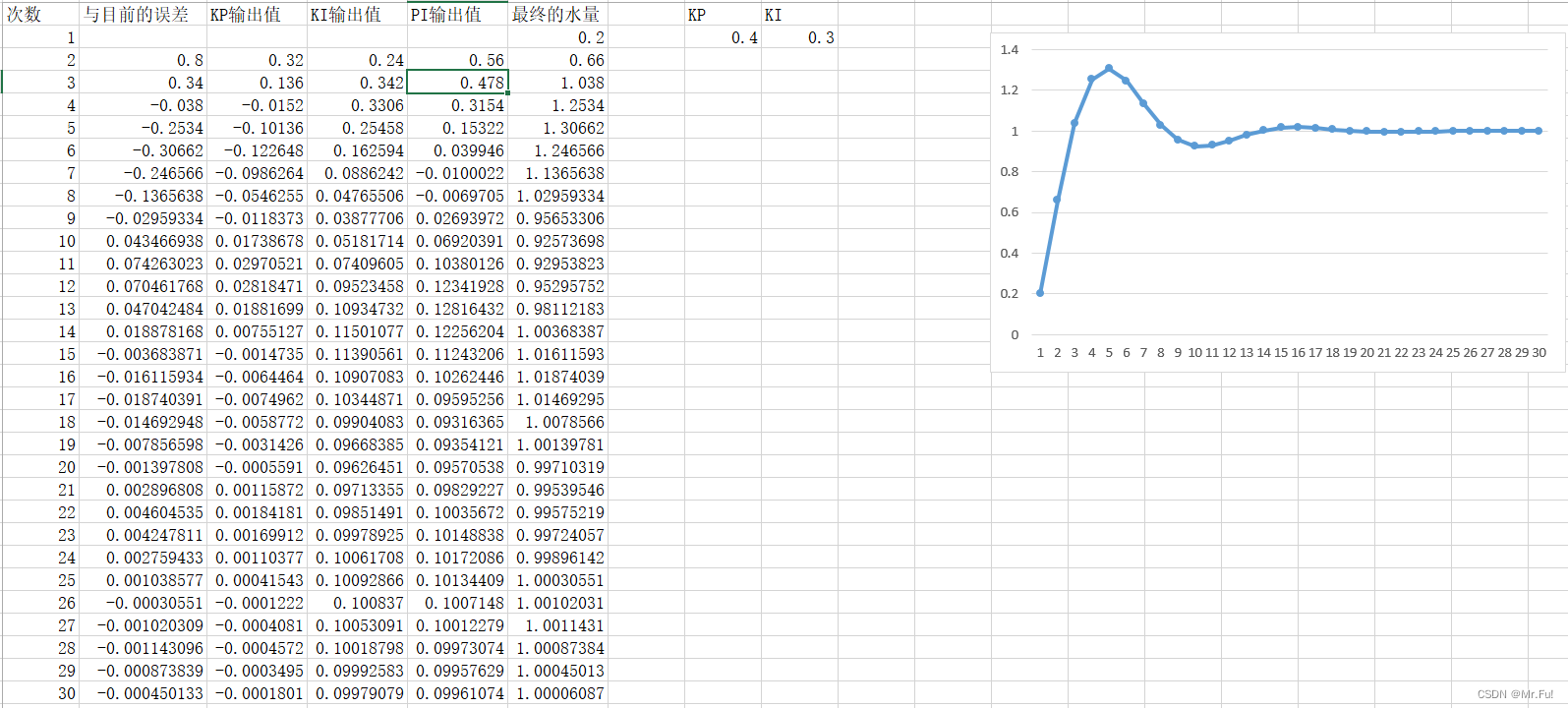Select the 与目前的误差 header cell
This screenshot has height=708, width=1568.
[x=143, y=15]
